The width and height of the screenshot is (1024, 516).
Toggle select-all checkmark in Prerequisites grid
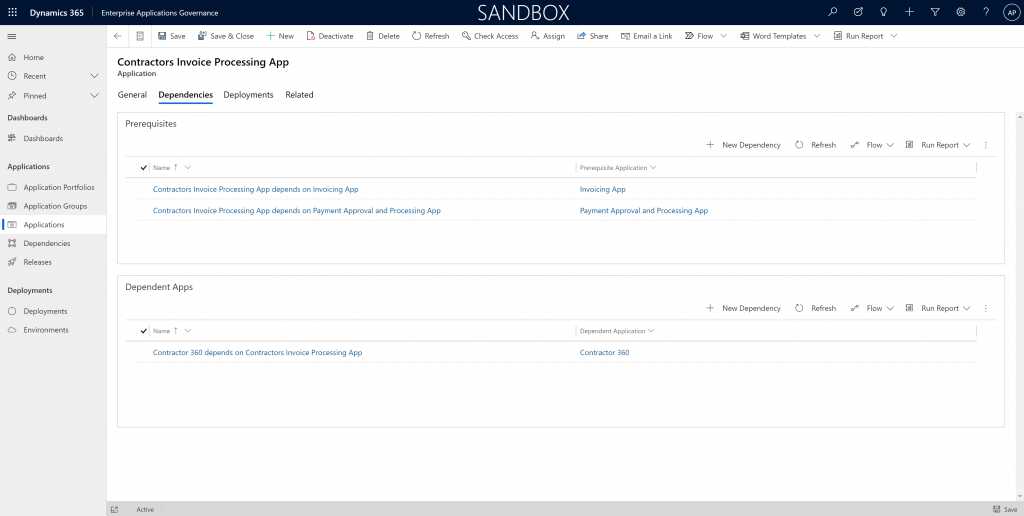point(144,168)
